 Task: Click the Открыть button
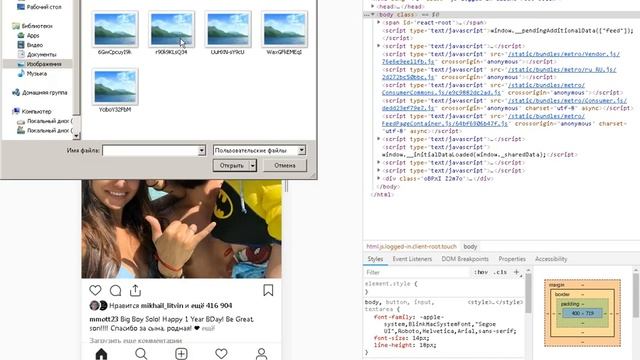[x=231, y=165]
